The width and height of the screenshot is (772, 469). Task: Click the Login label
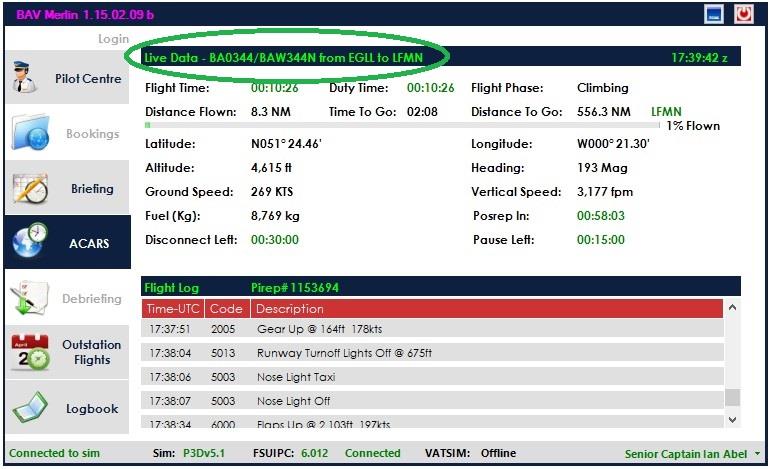[x=113, y=39]
